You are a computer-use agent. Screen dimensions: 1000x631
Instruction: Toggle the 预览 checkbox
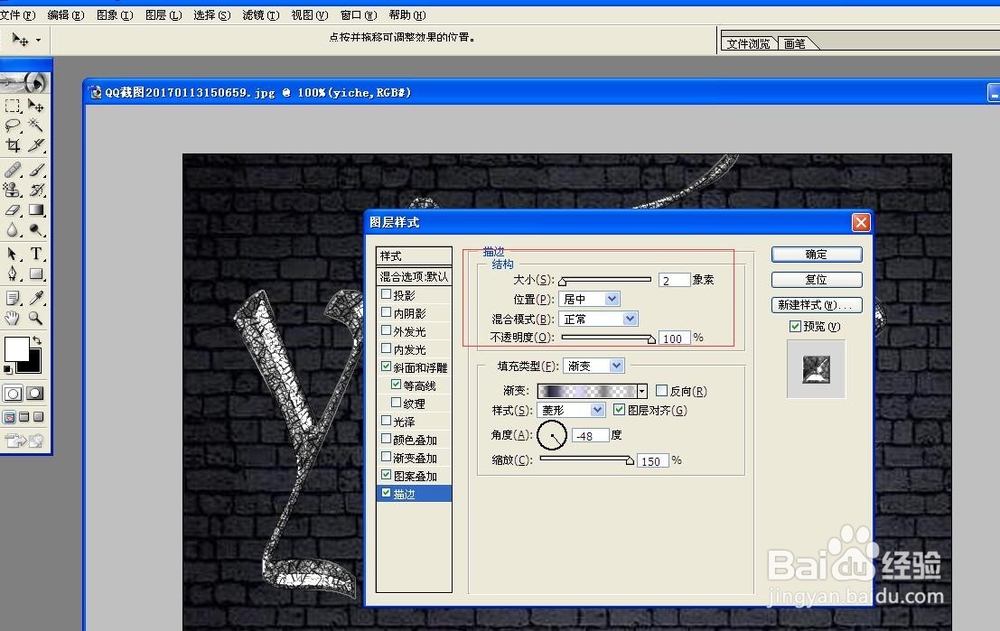point(795,326)
